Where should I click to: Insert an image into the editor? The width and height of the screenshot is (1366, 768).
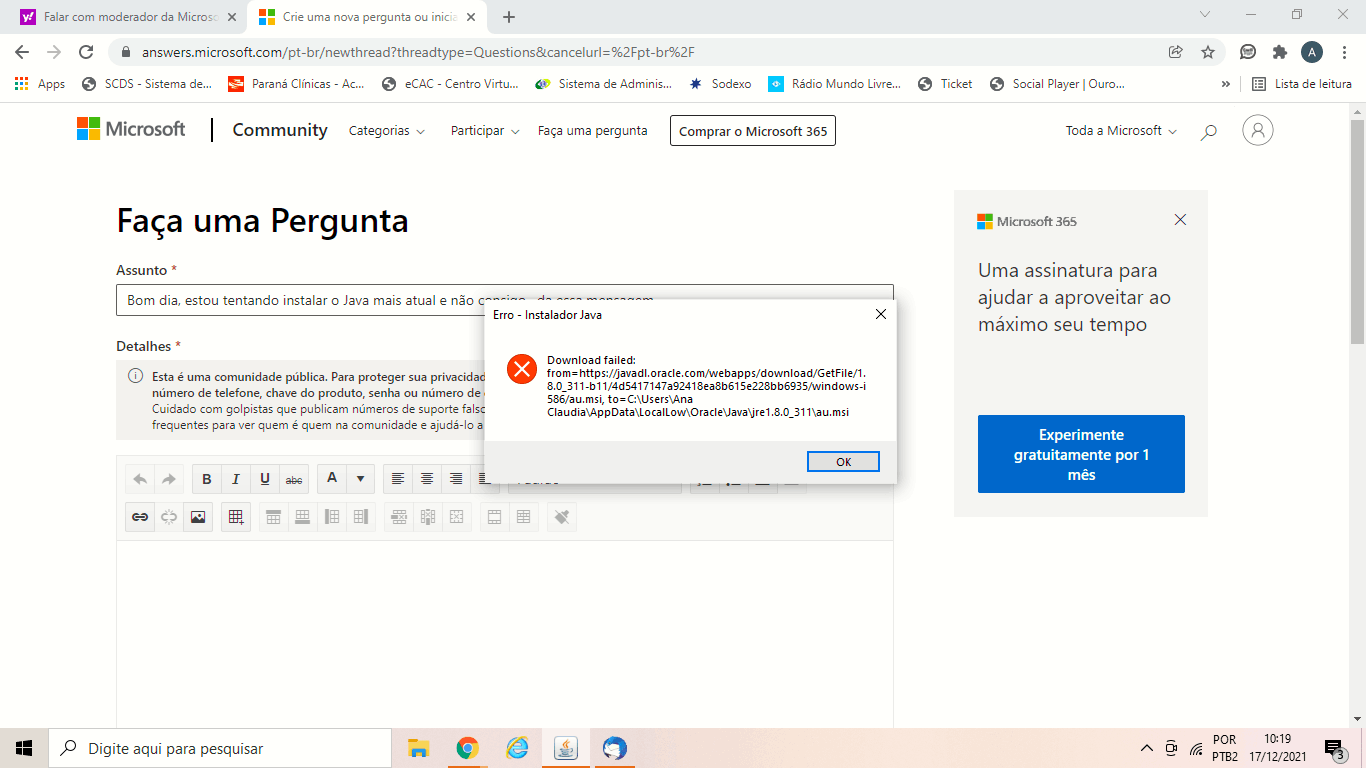point(198,517)
